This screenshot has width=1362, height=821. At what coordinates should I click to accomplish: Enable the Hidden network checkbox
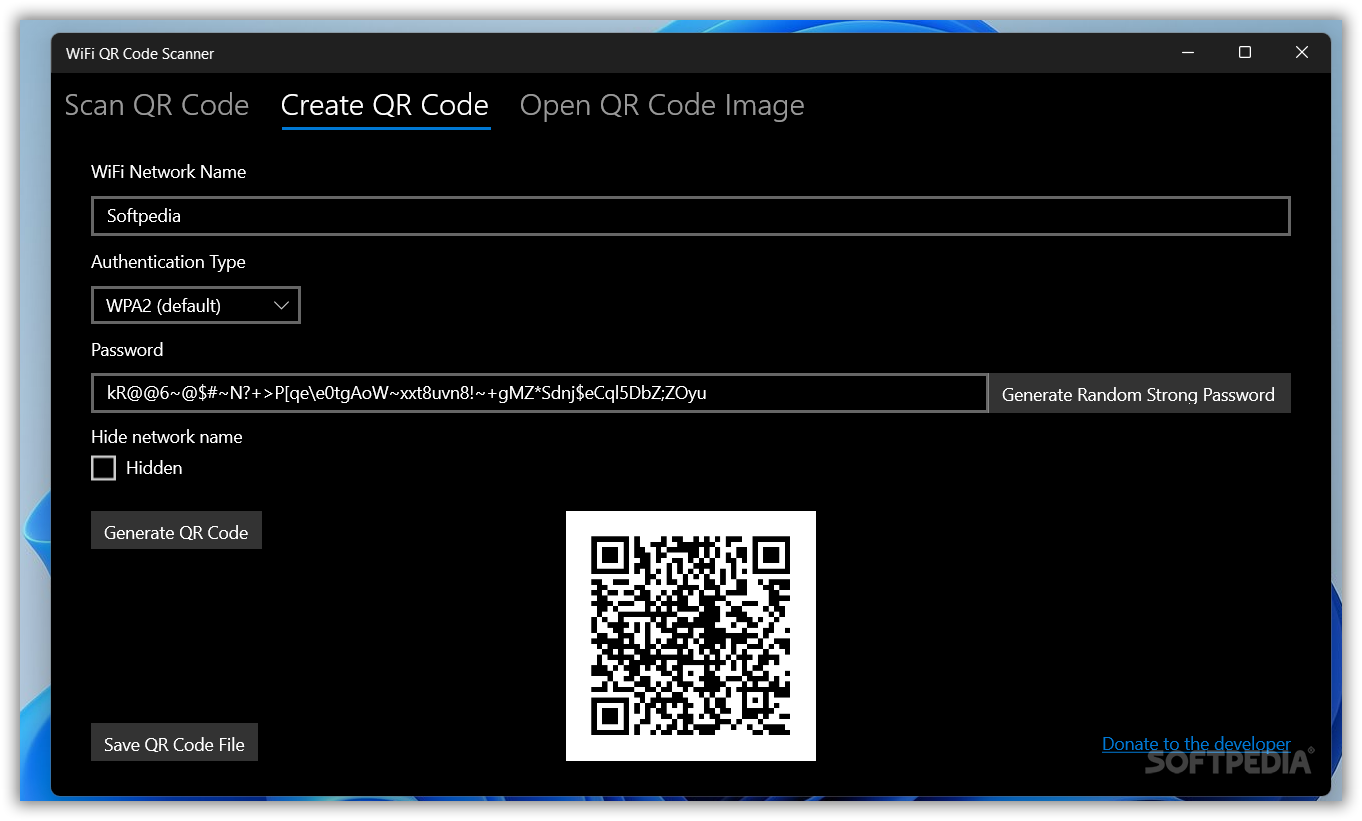click(104, 468)
